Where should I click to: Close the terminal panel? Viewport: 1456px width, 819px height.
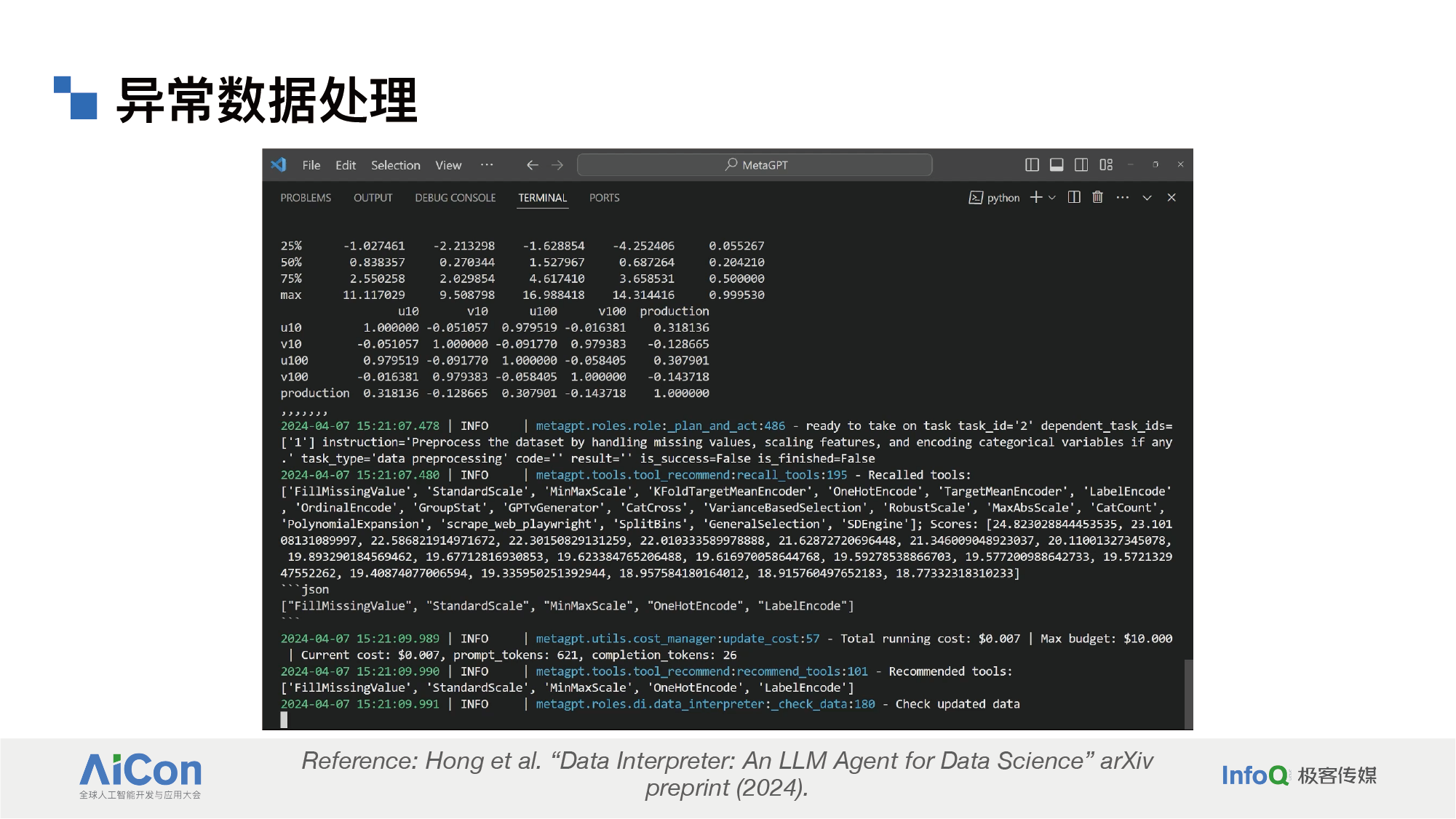point(1171,197)
